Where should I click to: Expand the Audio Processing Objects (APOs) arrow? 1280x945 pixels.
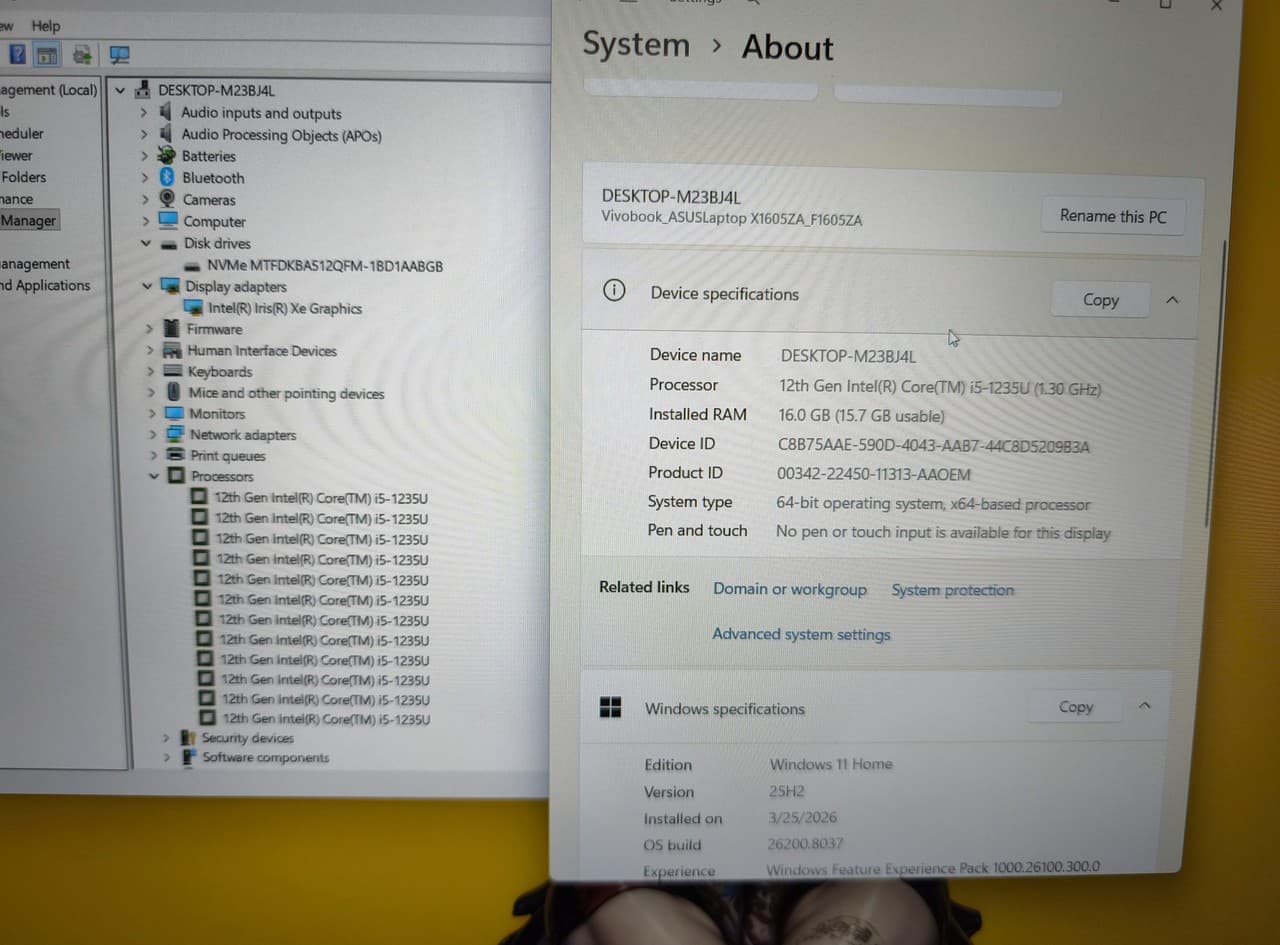point(144,134)
